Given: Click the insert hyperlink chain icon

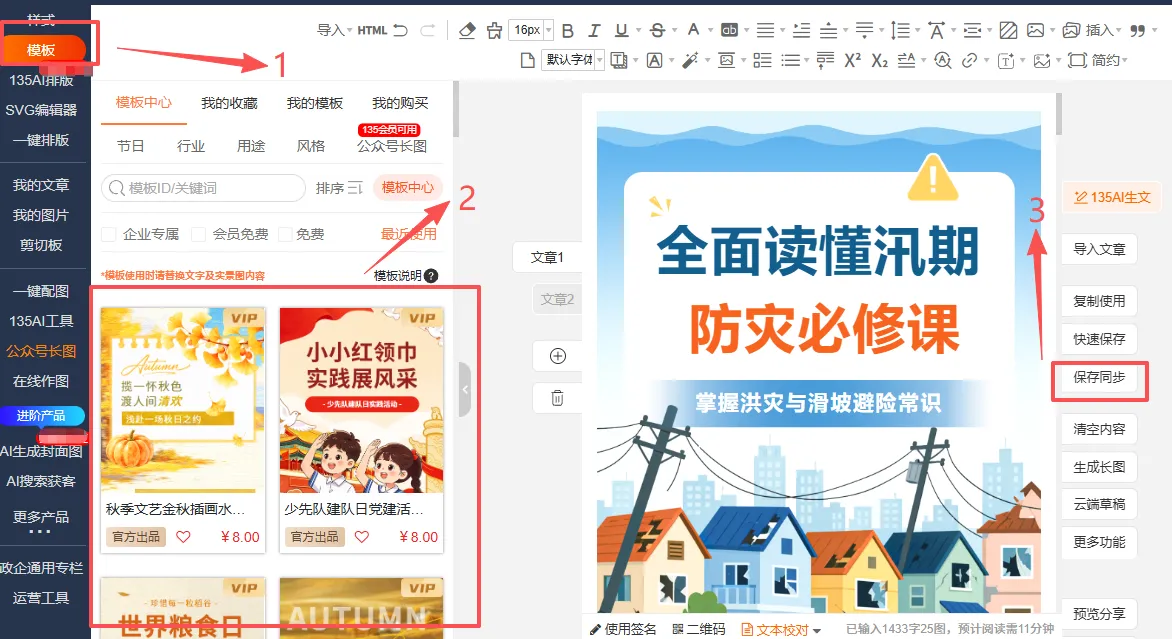Looking at the screenshot, I should (969, 61).
